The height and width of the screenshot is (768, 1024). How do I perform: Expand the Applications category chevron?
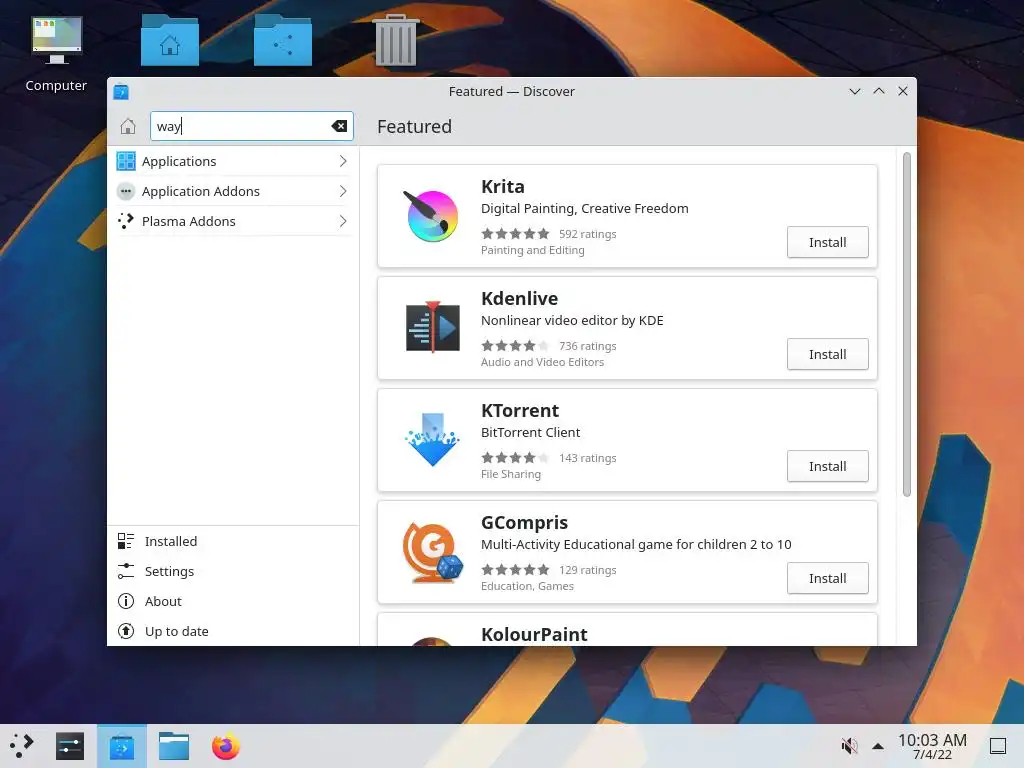343,161
